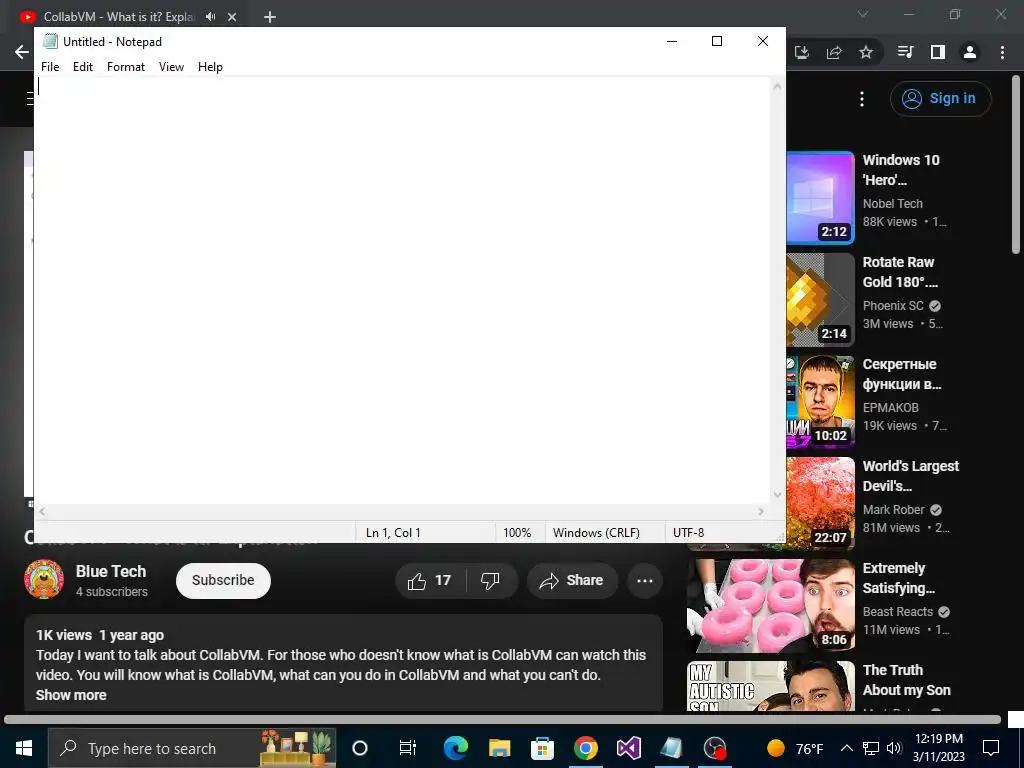Click the YouTube Sign in button

coord(940,99)
